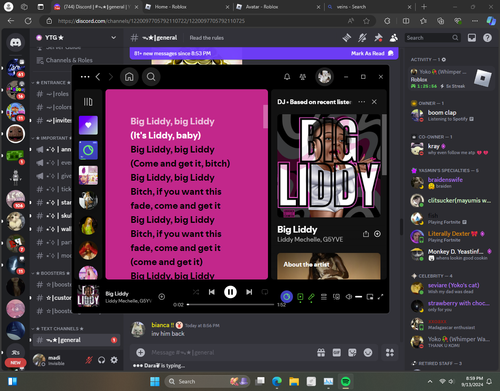Image resolution: width=500 pixels, height=391 pixels.
Task: Open the DJ playlist tile in Spotify sidebar
Action: [x=88, y=150]
